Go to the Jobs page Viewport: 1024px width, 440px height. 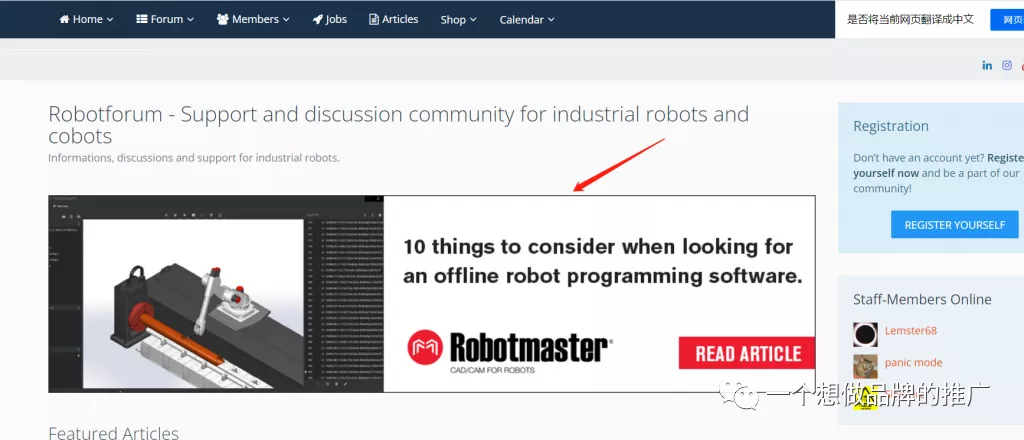pos(330,19)
